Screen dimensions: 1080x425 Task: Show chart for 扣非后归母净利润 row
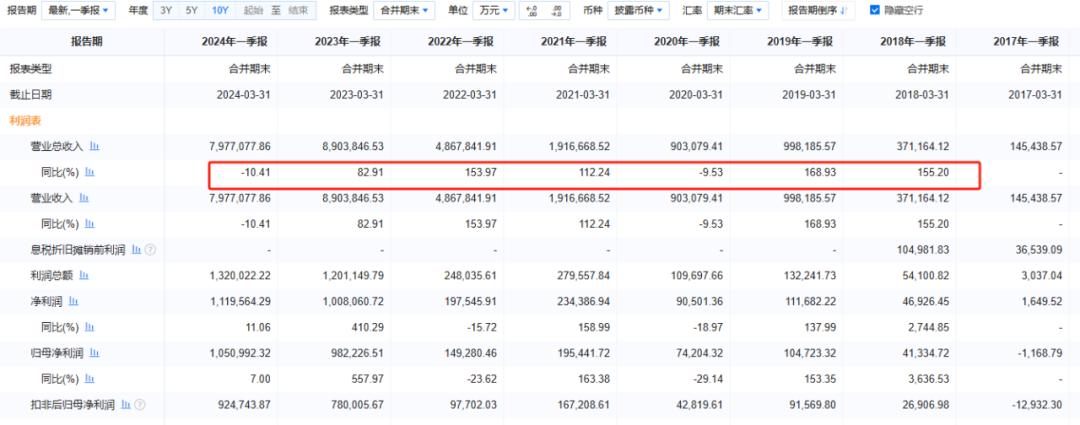coord(125,405)
